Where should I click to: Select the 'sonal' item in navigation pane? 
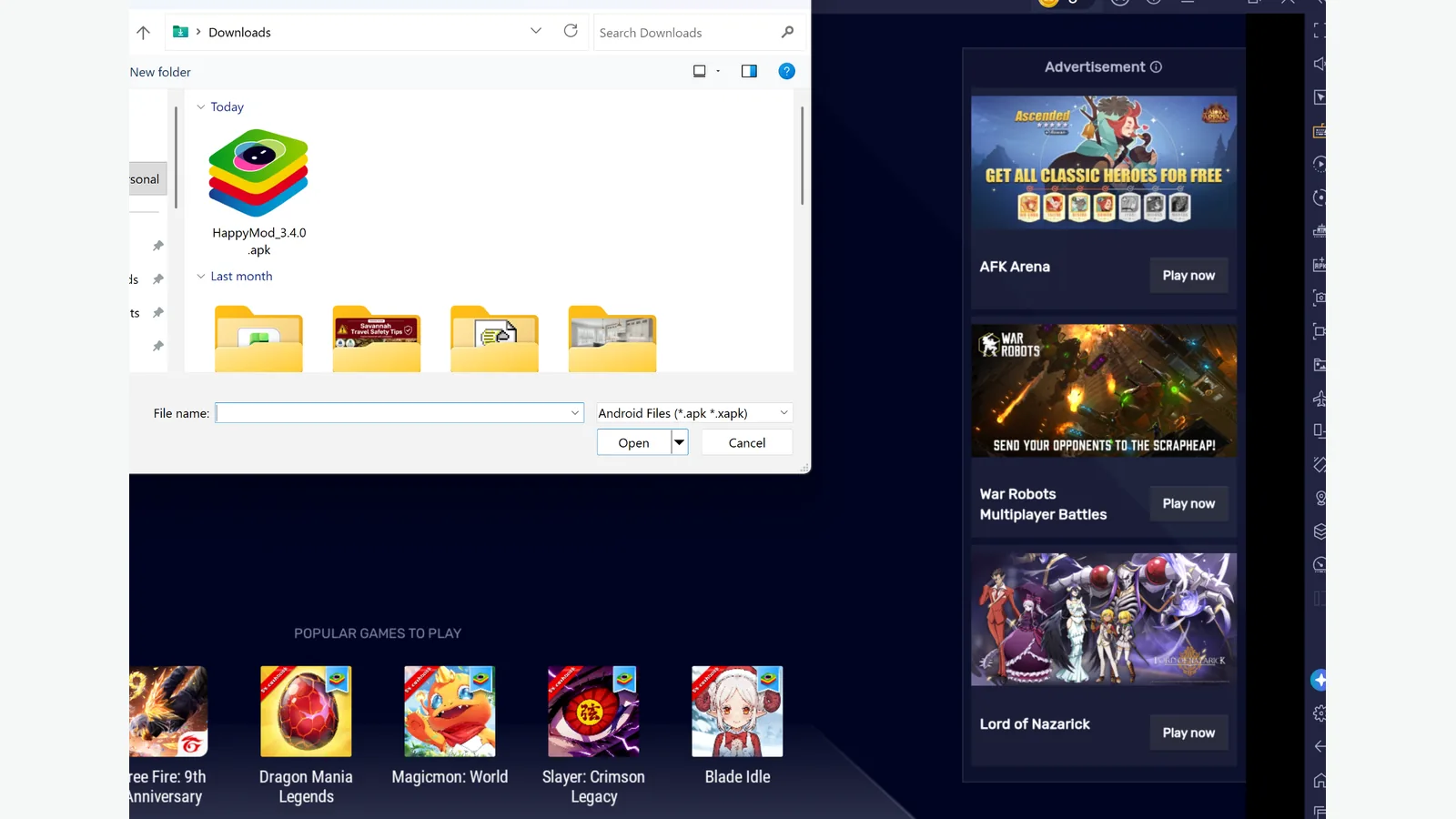(147, 179)
